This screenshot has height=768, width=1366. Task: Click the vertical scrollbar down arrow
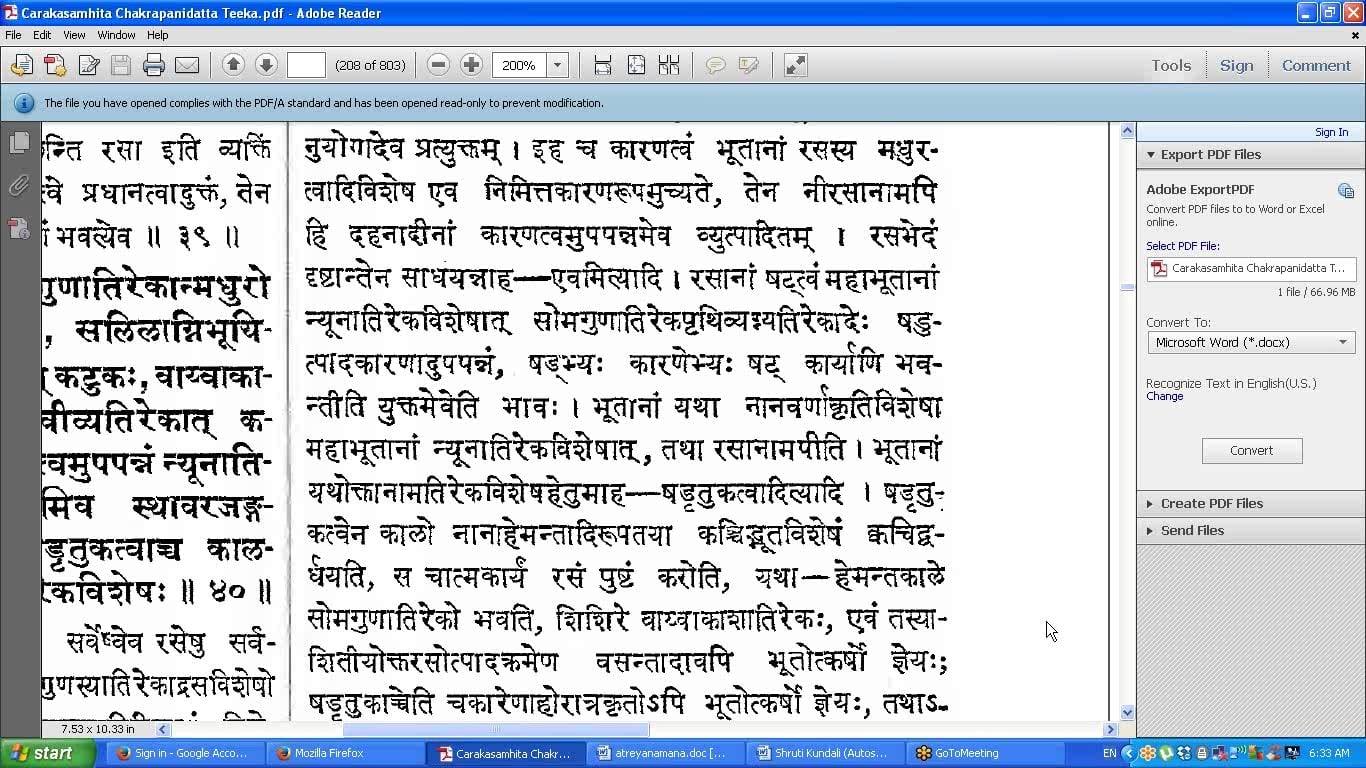coord(1127,713)
